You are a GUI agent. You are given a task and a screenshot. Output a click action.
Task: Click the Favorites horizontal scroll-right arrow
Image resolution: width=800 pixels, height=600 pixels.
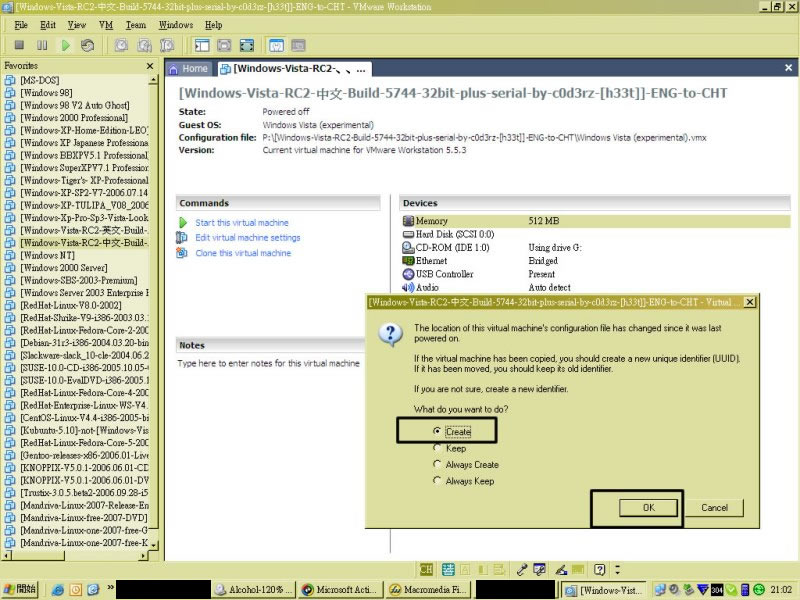pos(143,555)
